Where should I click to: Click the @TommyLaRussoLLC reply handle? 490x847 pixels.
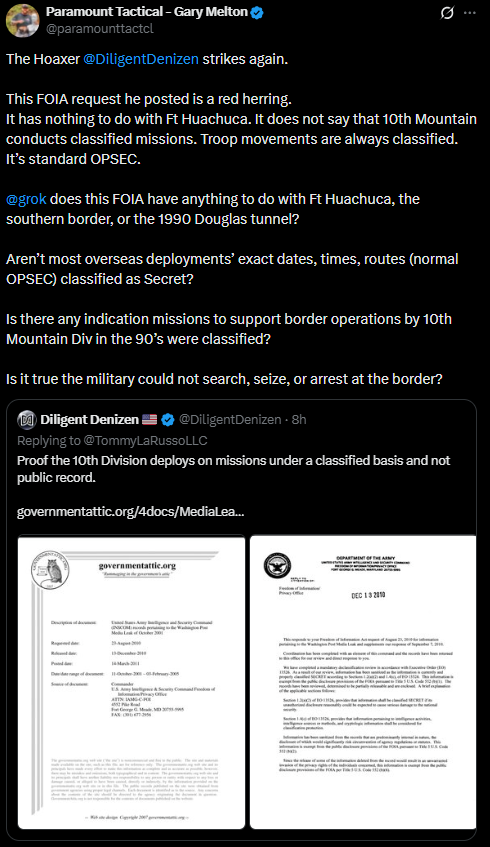tap(145, 441)
